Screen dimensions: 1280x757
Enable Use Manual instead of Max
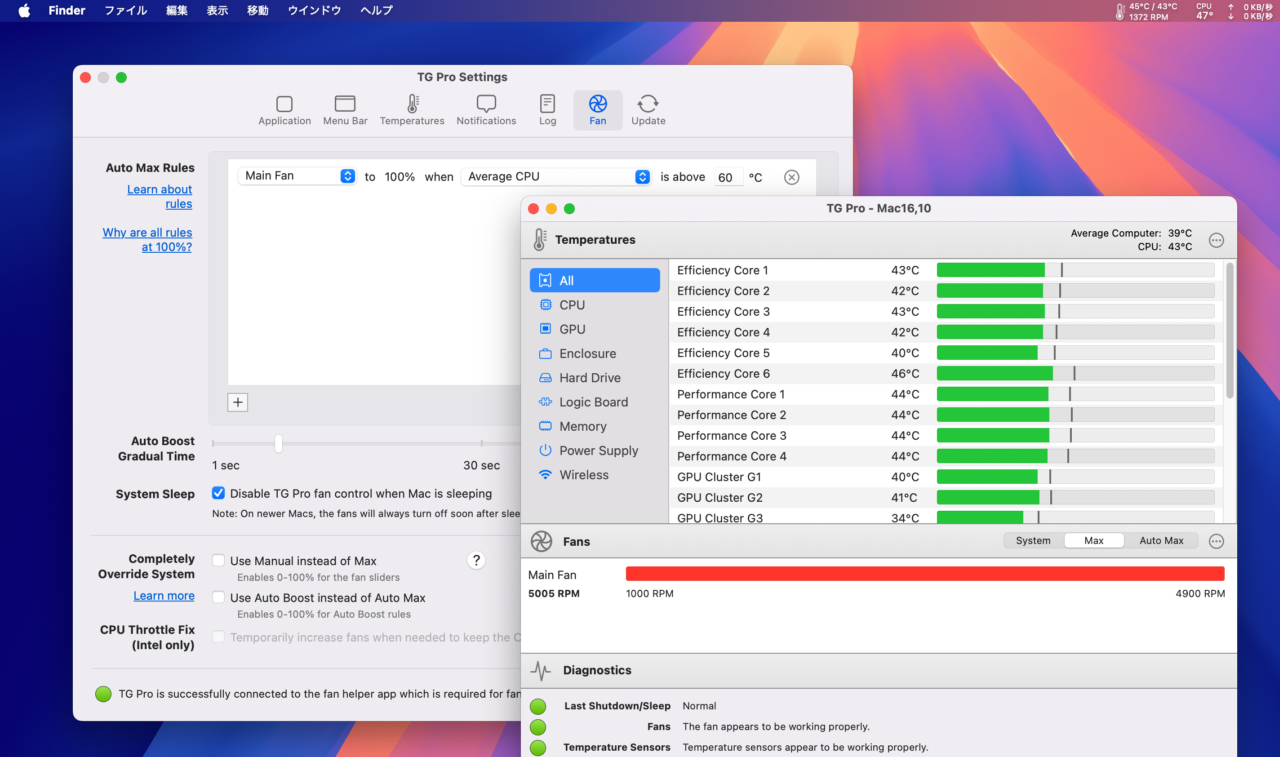click(x=218, y=561)
